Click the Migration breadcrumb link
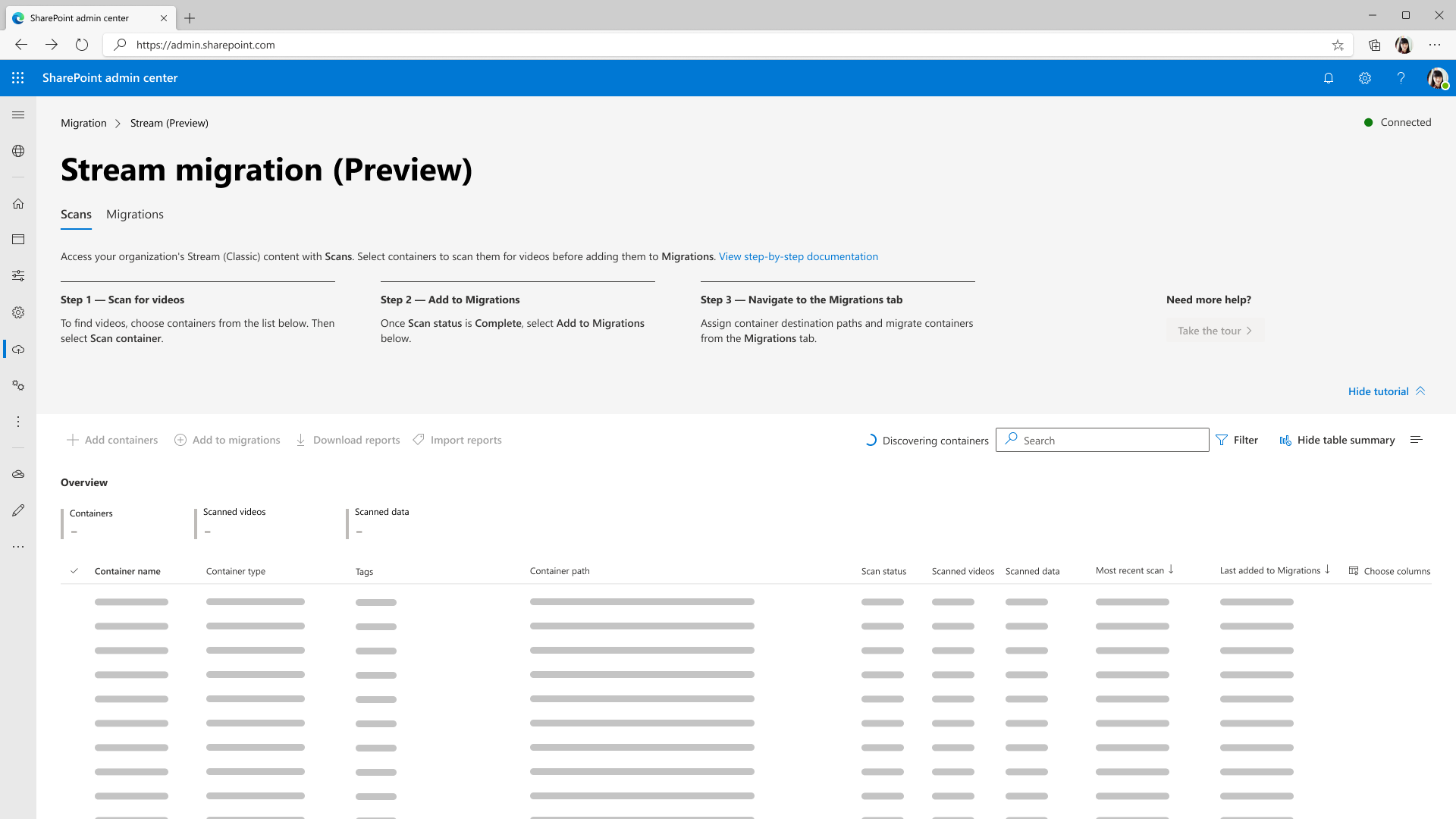 [83, 122]
